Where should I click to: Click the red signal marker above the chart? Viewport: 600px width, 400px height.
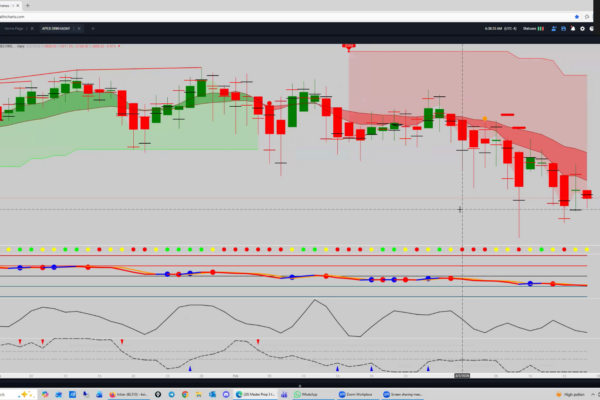tap(349, 46)
